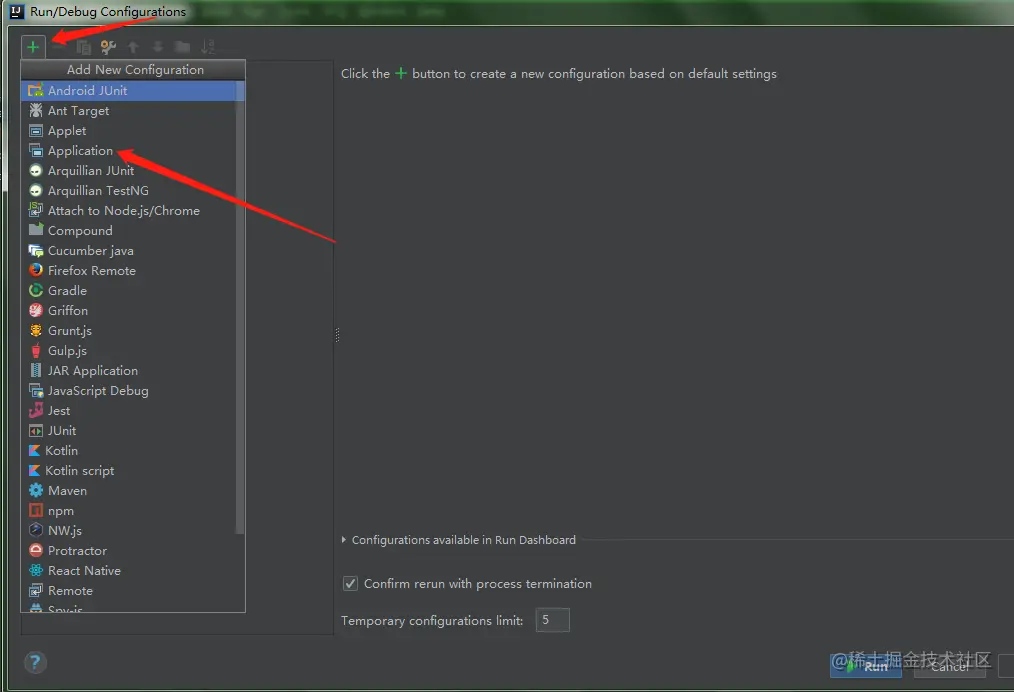Click the Move Down arrow icon
The image size is (1014, 692).
(x=158, y=47)
